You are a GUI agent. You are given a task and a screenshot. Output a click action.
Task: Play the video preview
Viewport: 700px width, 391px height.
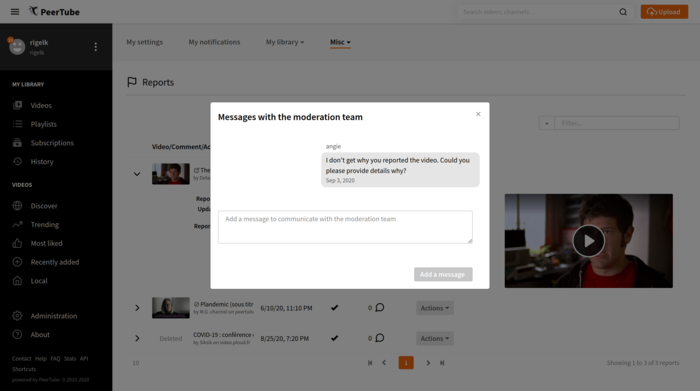[588, 241]
